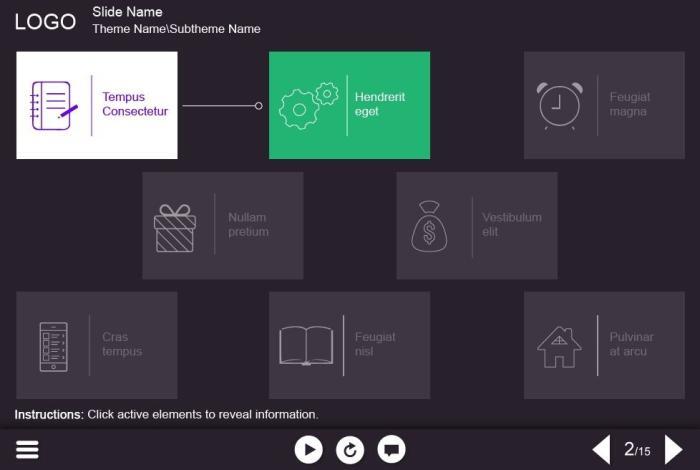Select the Hendrerit eget label

pos(380,105)
